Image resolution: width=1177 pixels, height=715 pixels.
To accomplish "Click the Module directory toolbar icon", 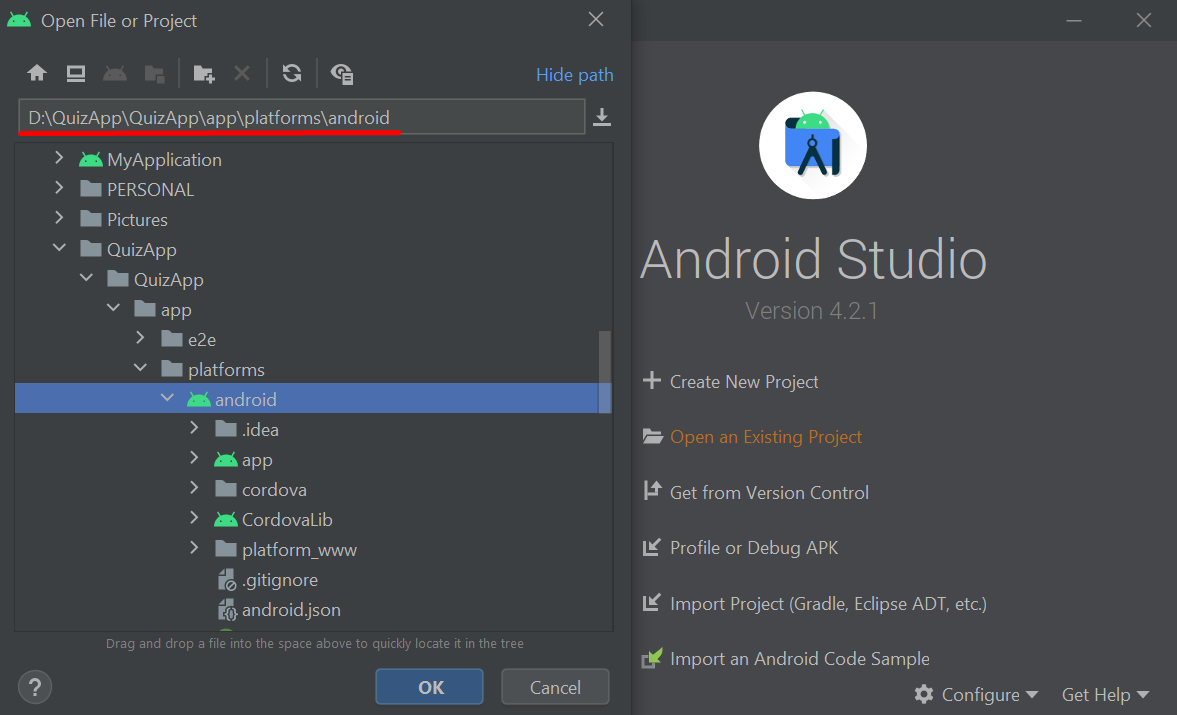I will click(155, 74).
